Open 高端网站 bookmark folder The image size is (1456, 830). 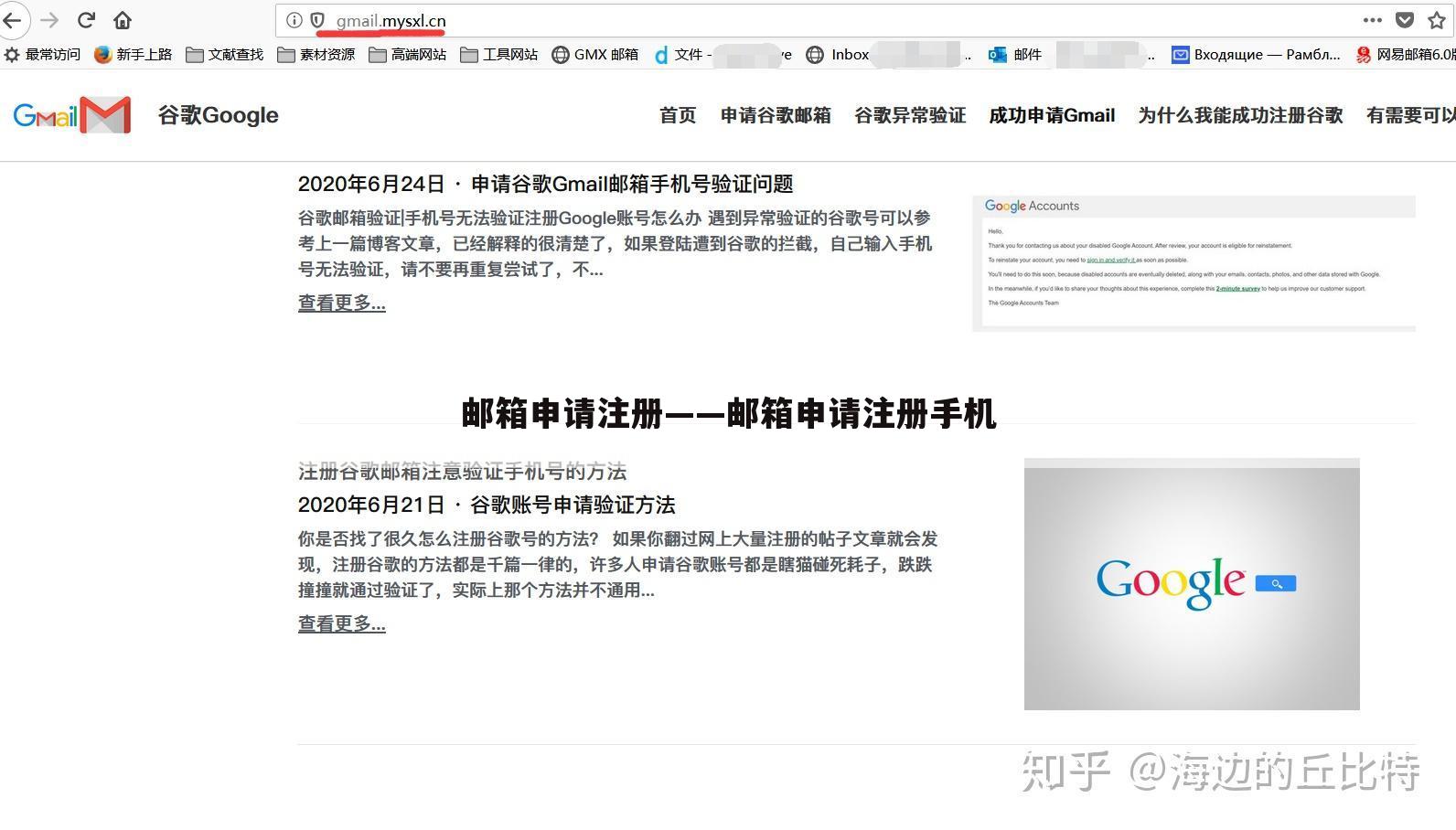click(x=408, y=55)
